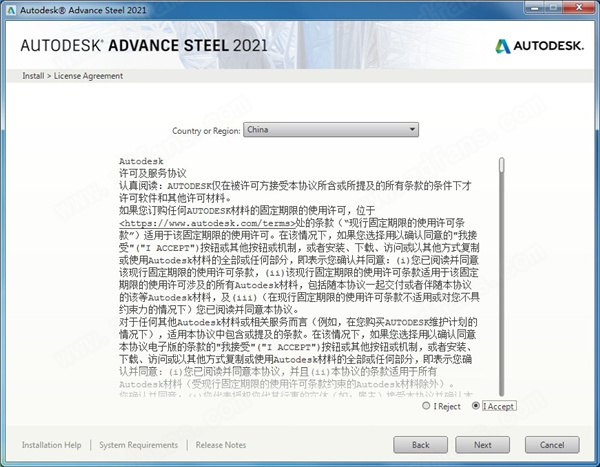Select the I Reject radio button

click(x=426, y=406)
